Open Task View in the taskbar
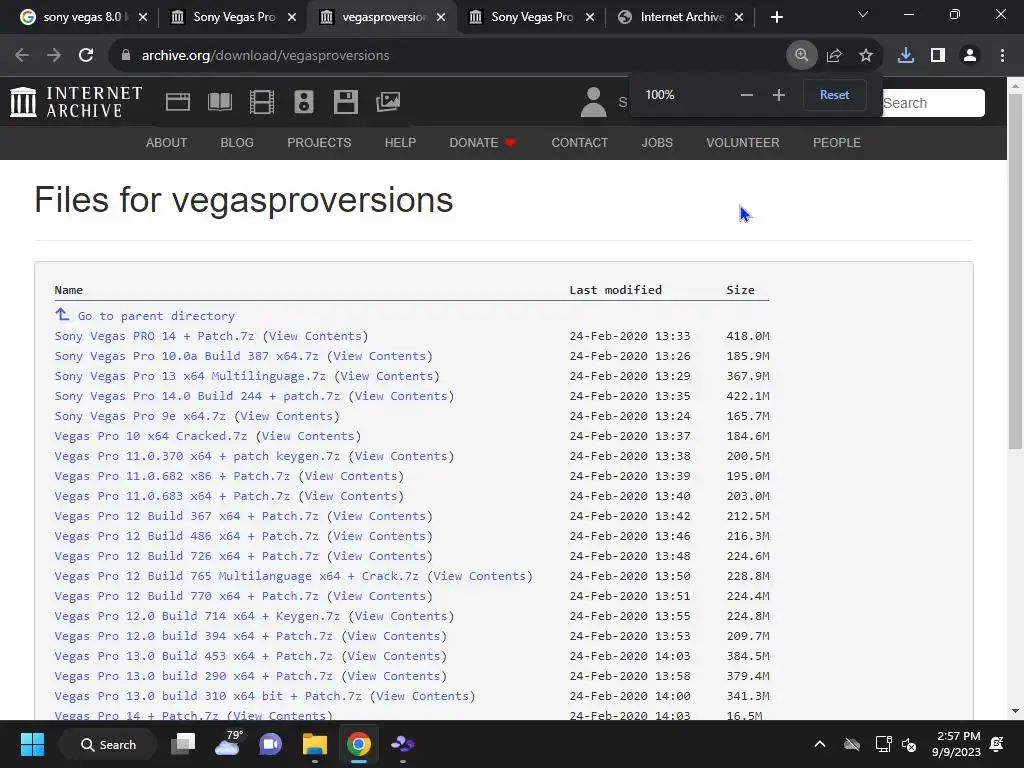 click(184, 744)
